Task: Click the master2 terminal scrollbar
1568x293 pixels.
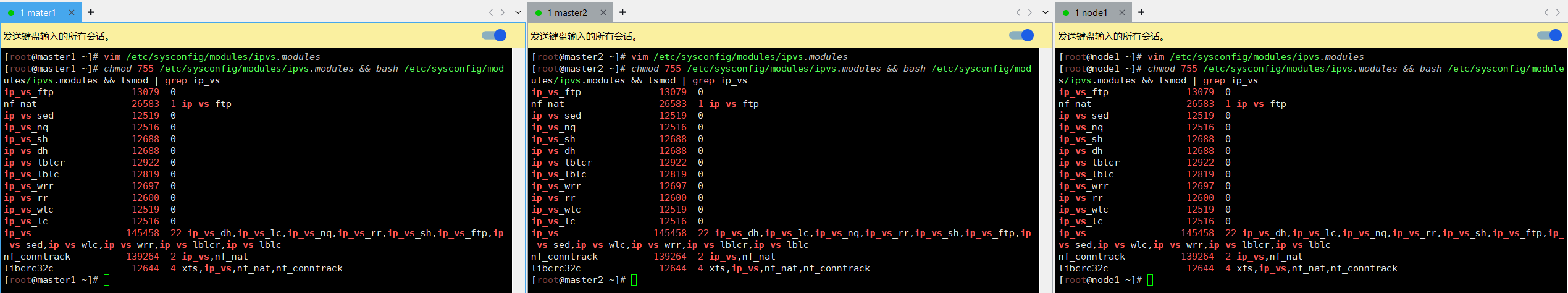Action: [1045, 171]
